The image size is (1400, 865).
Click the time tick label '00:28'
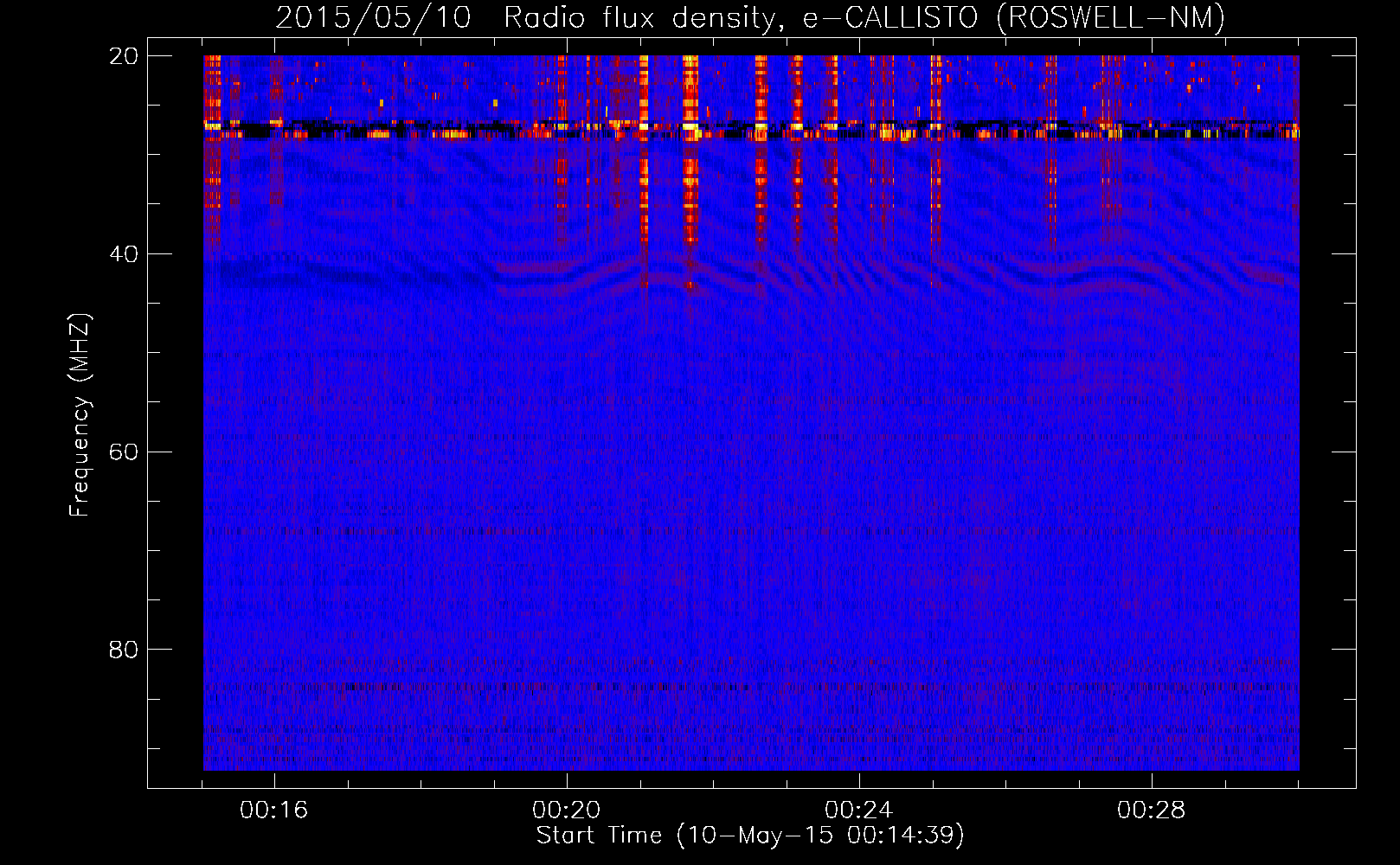click(1152, 811)
